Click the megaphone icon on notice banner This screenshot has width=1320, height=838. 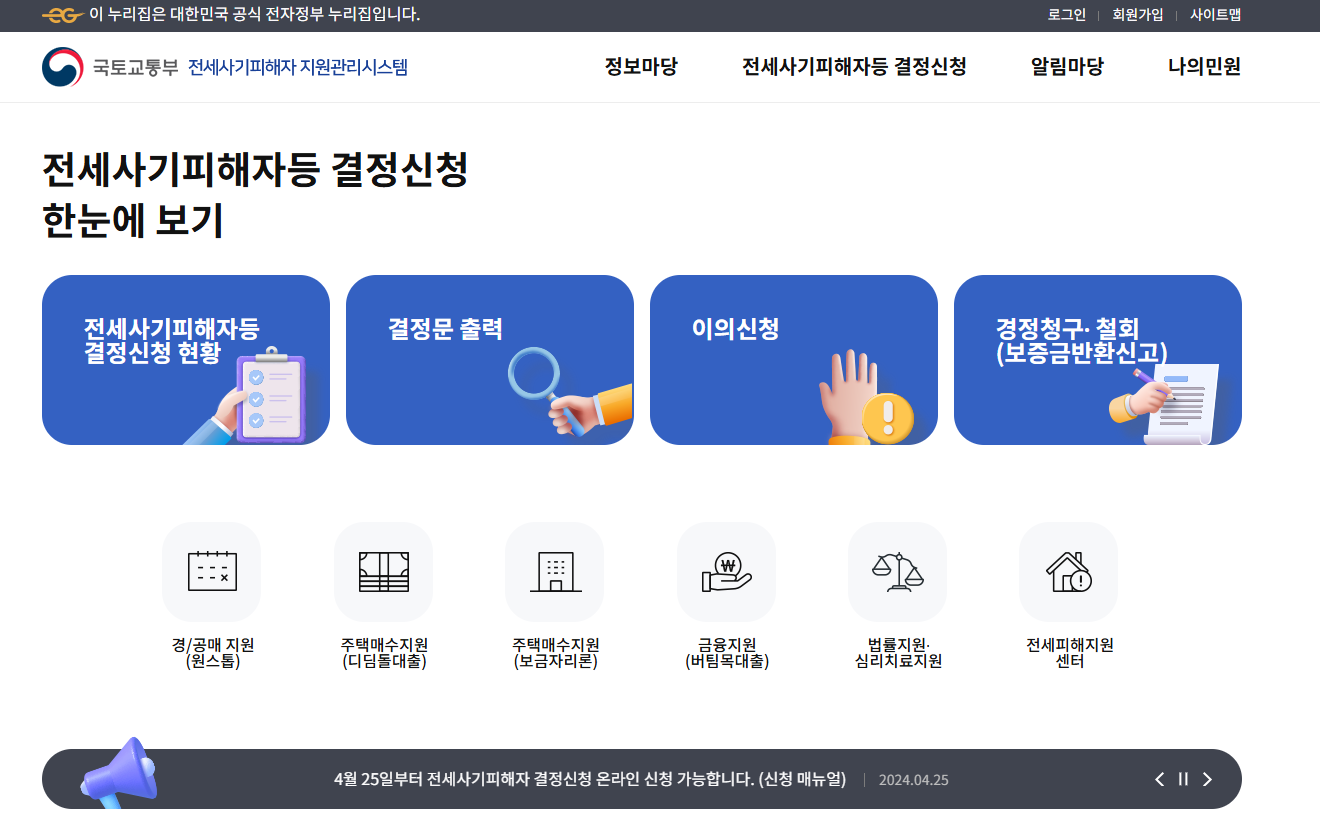coord(120,772)
